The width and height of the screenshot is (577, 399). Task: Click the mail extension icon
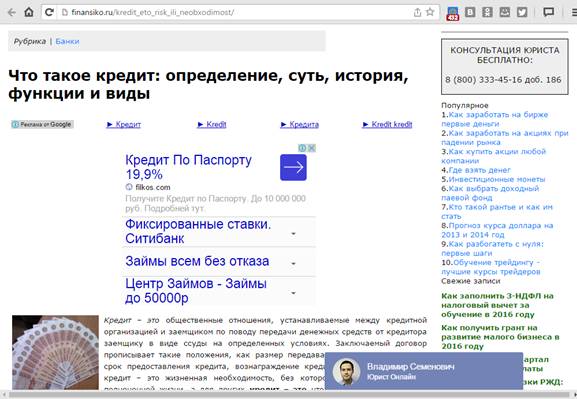(x=505, y=13)
